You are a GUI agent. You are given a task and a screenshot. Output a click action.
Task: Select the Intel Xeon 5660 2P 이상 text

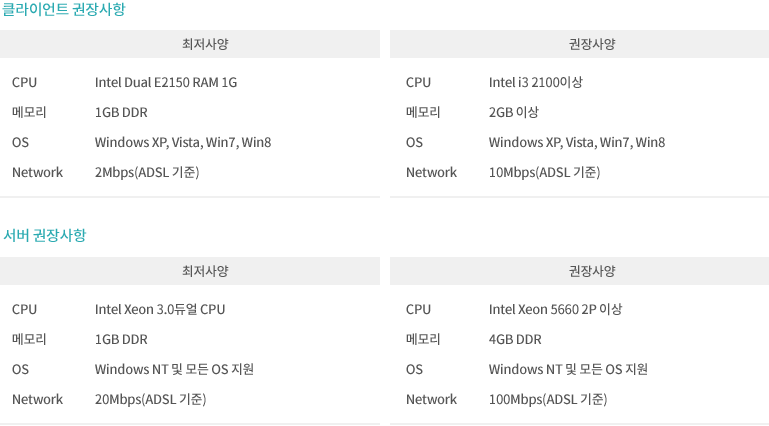tap(555, 309)
